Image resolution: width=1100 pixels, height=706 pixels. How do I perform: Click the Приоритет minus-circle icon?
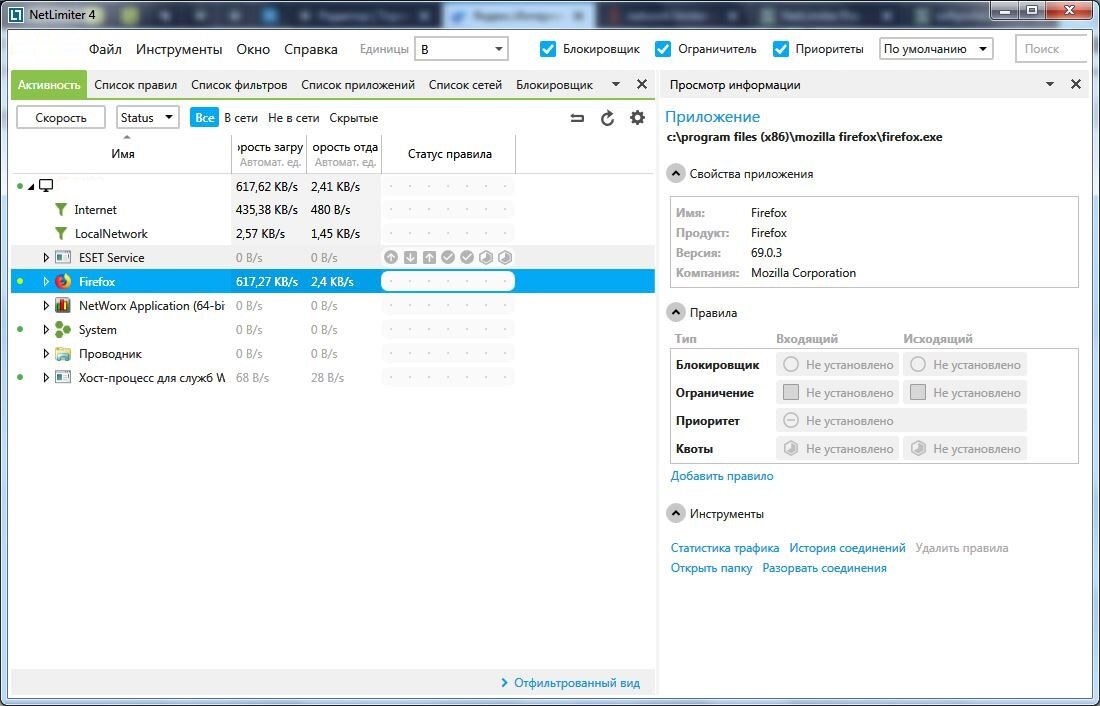[791, 420]
